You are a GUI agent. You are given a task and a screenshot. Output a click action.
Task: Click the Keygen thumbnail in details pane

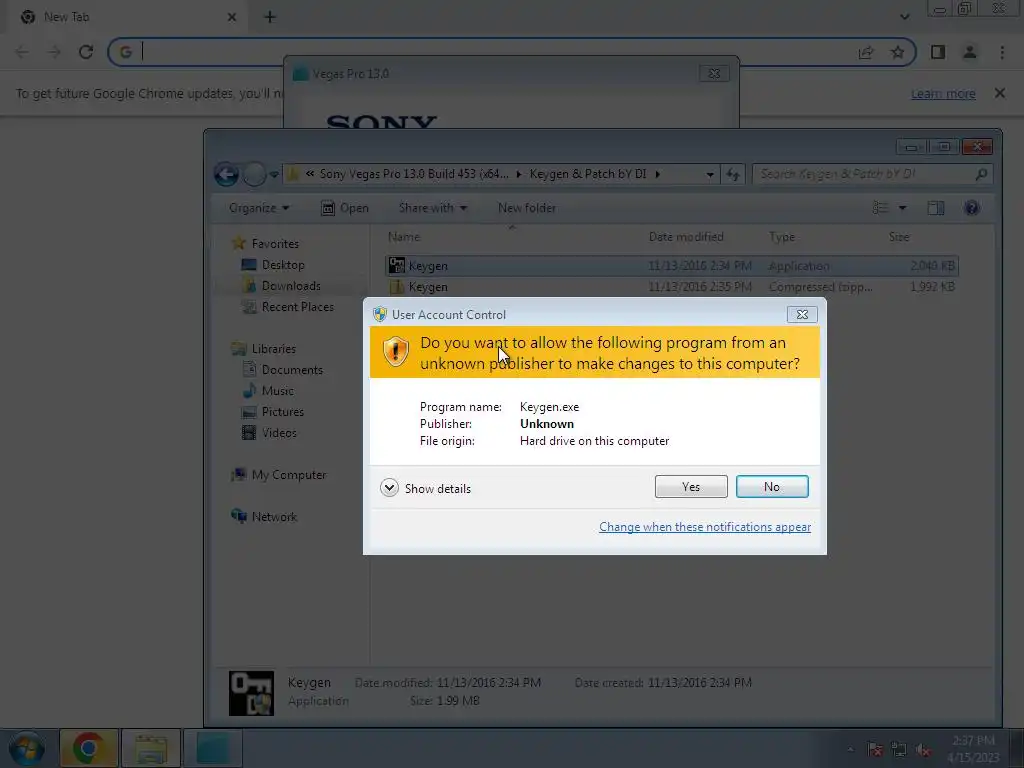251,693
